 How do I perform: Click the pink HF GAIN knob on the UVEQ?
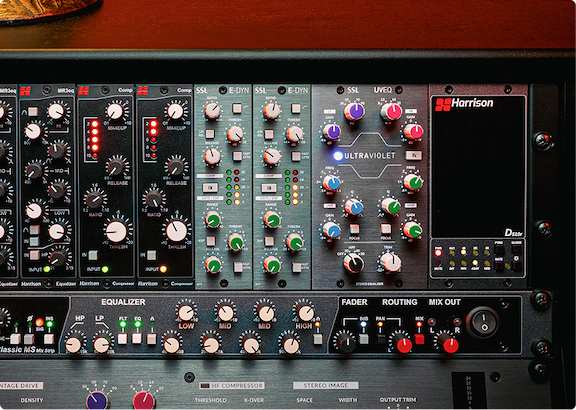[x=414, y=132]
